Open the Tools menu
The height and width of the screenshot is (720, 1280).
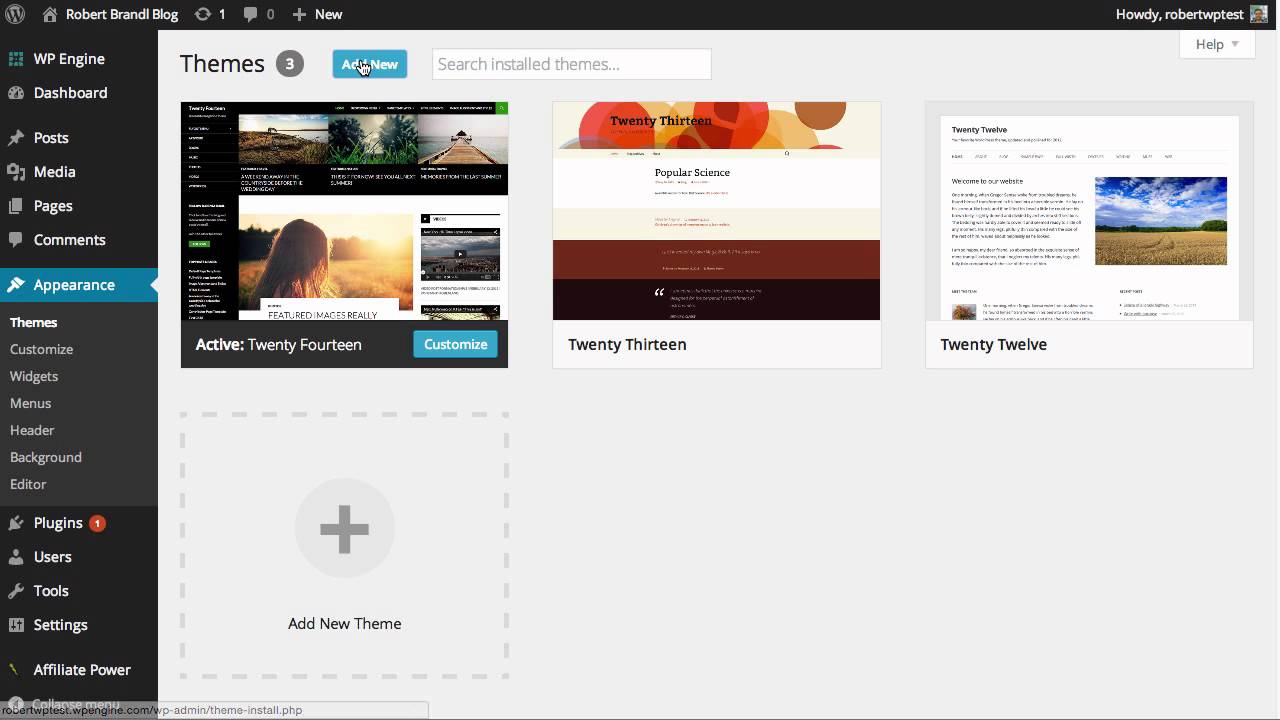[79, 591]
